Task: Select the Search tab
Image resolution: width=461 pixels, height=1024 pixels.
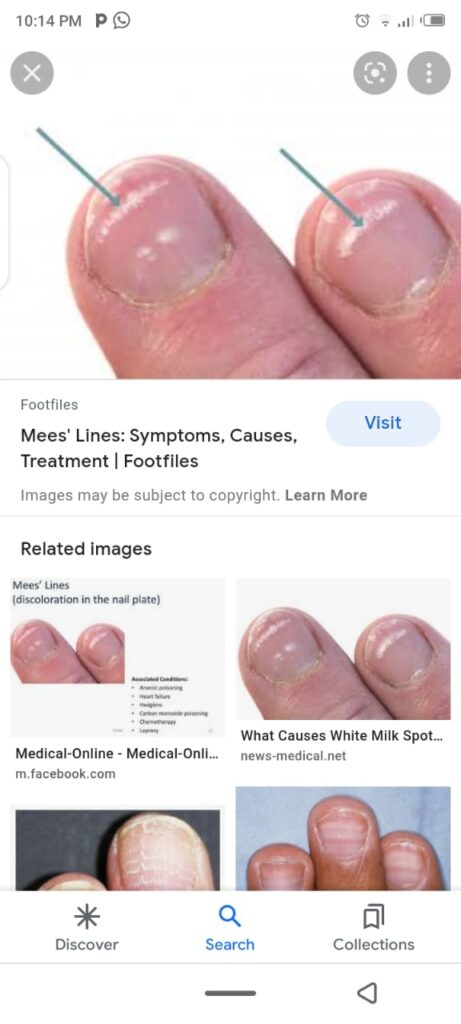Action: [x=230, y=927]
